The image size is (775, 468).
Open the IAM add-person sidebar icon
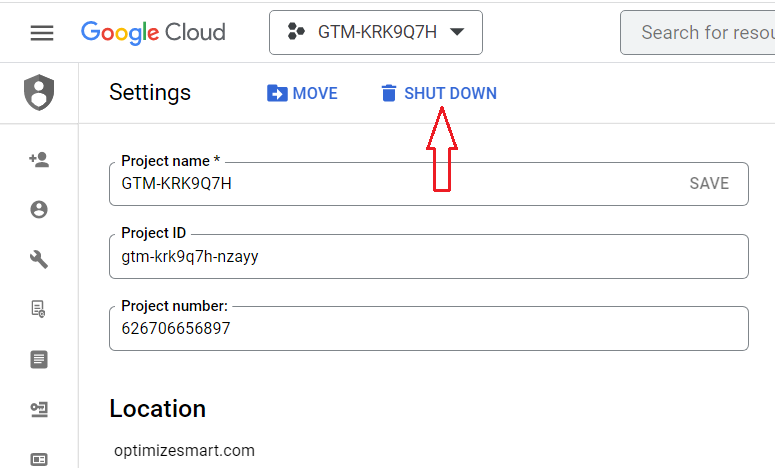pyautogui.click(x=39, y=160)
